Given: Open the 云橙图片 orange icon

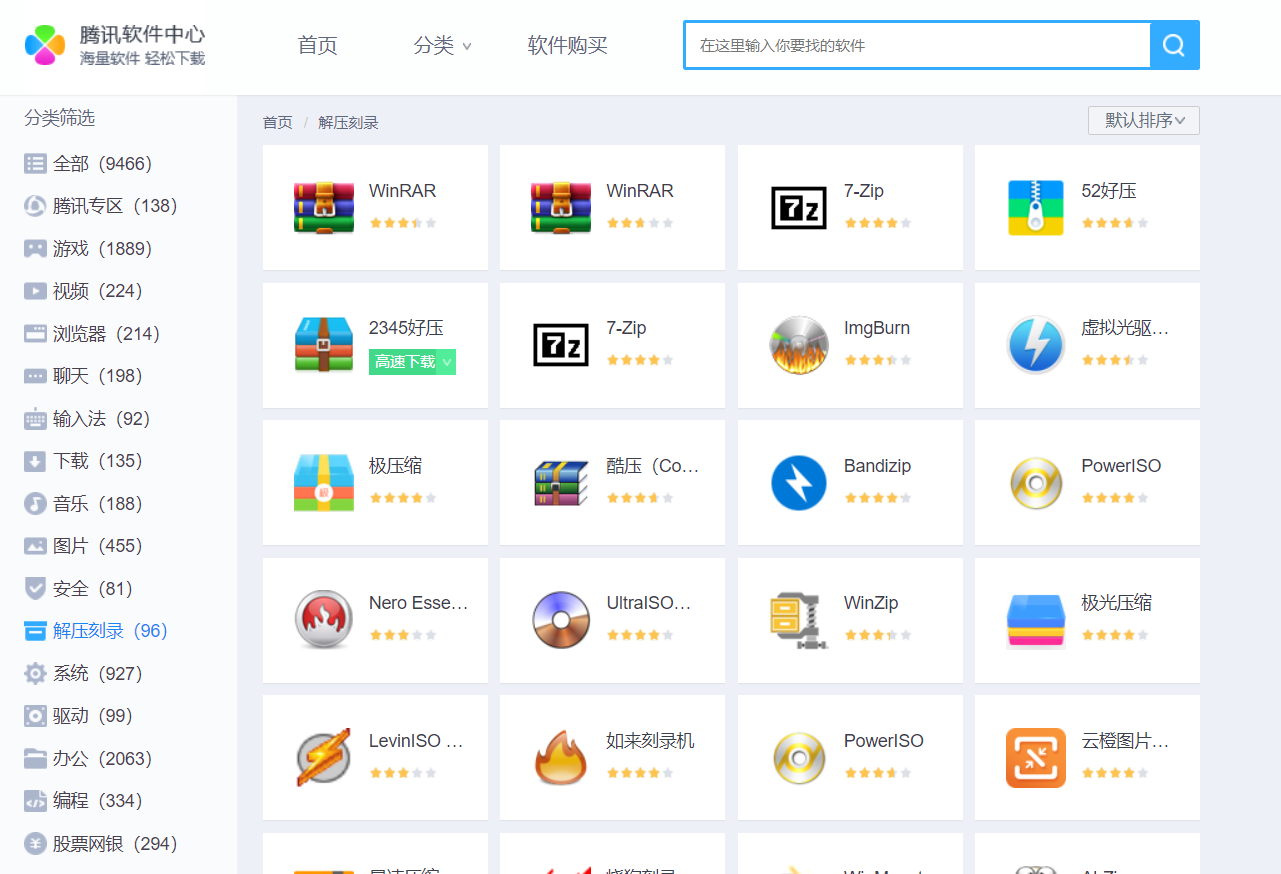Looking at the screenshot, I should (x=1036, y=758).
